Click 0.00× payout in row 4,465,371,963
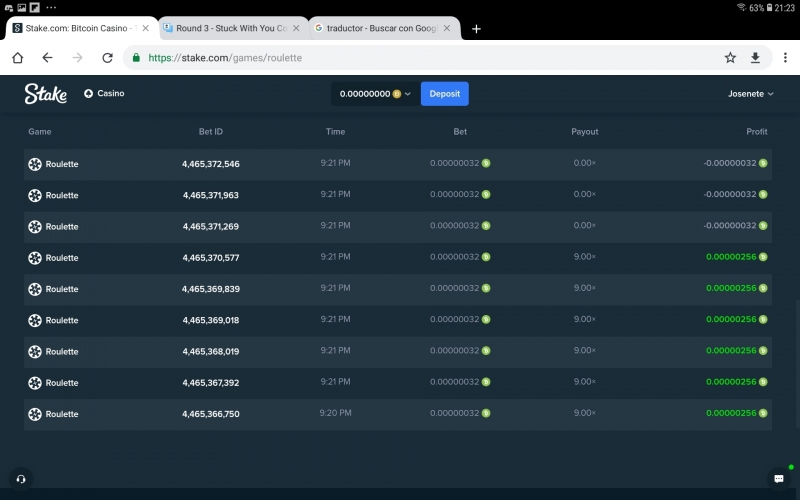Image resolution: width=800 pixels, height=500 pixels. click(x=585, y=194)
